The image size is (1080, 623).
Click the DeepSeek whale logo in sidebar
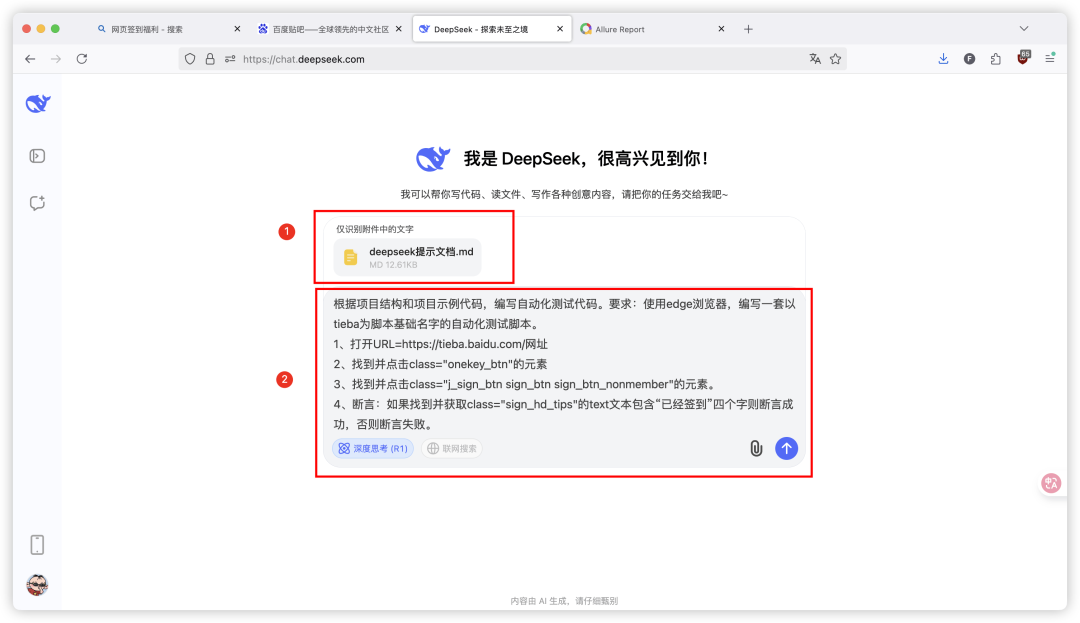tap(37, 103)
